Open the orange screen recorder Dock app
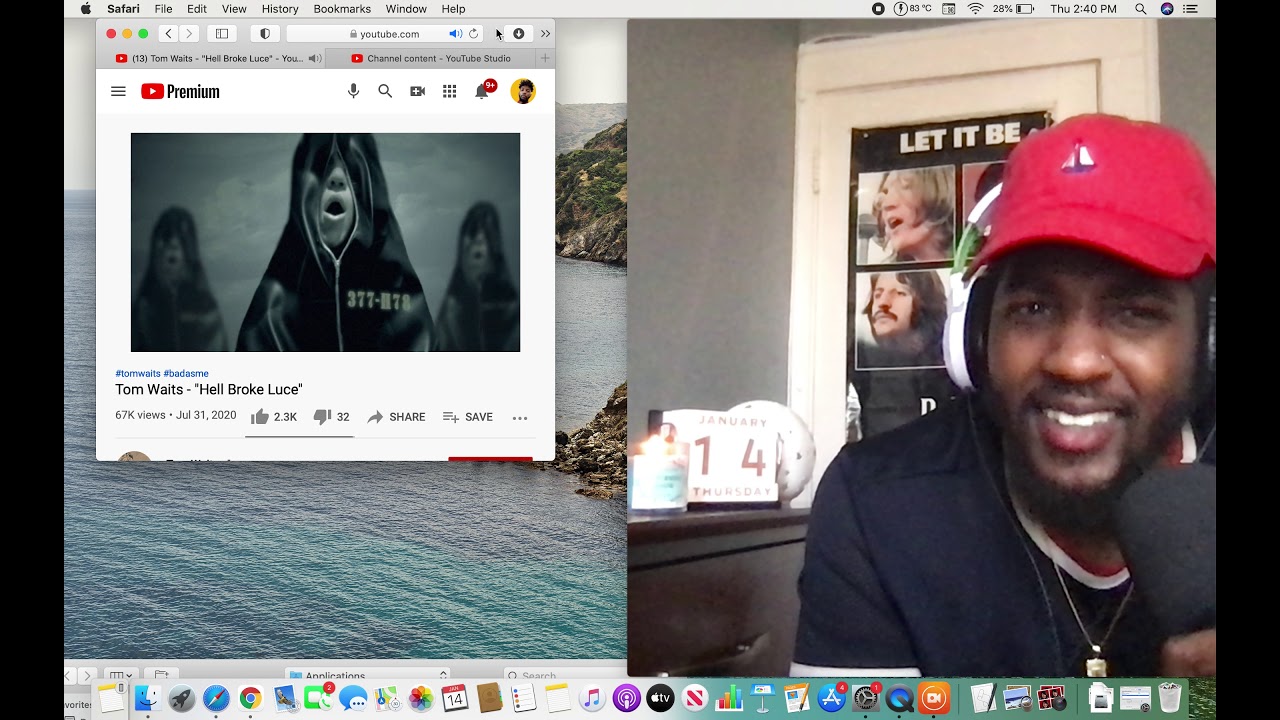The image size is (1280, 720). 934,698
